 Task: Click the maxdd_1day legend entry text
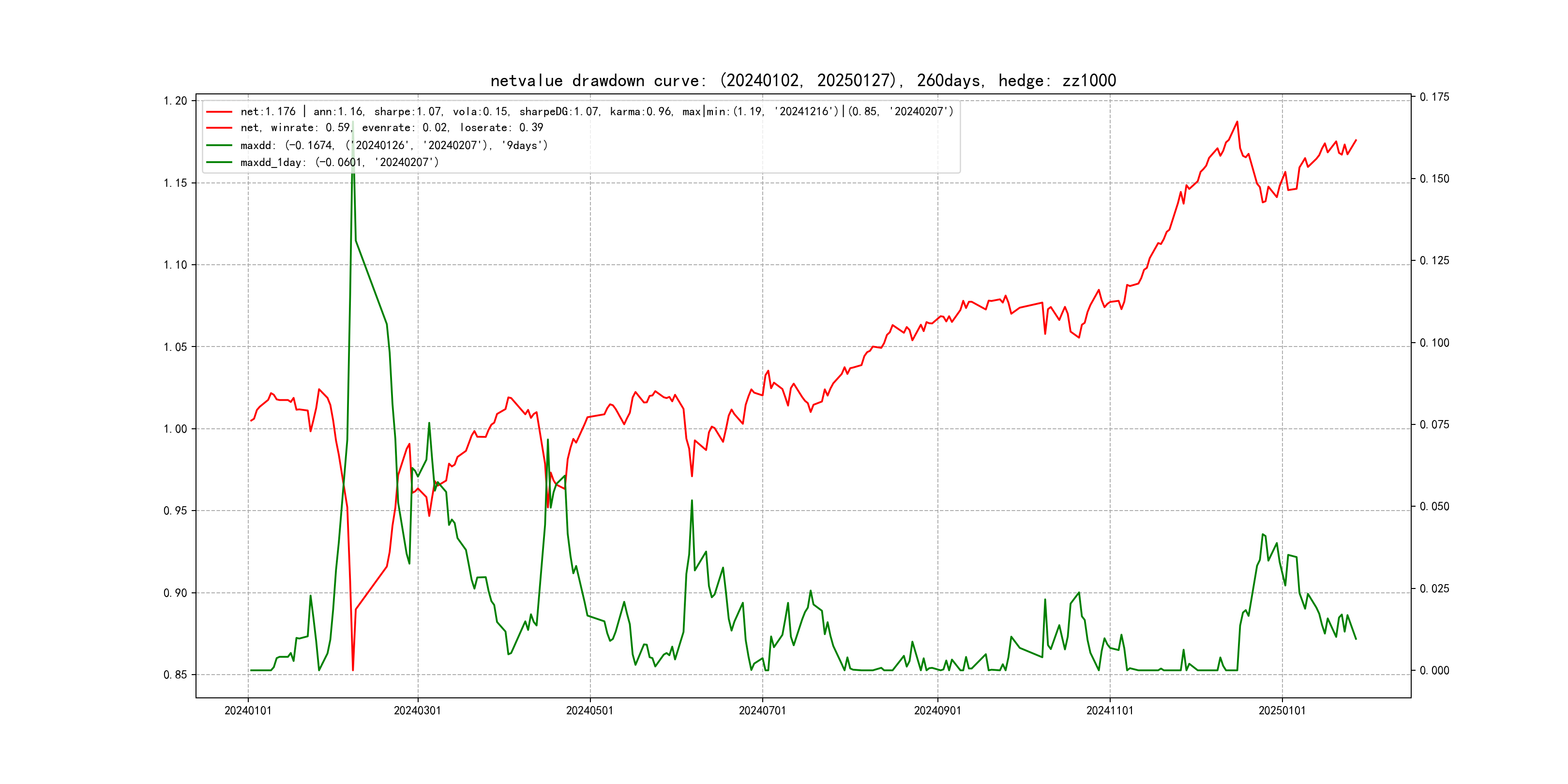point(339,163)
